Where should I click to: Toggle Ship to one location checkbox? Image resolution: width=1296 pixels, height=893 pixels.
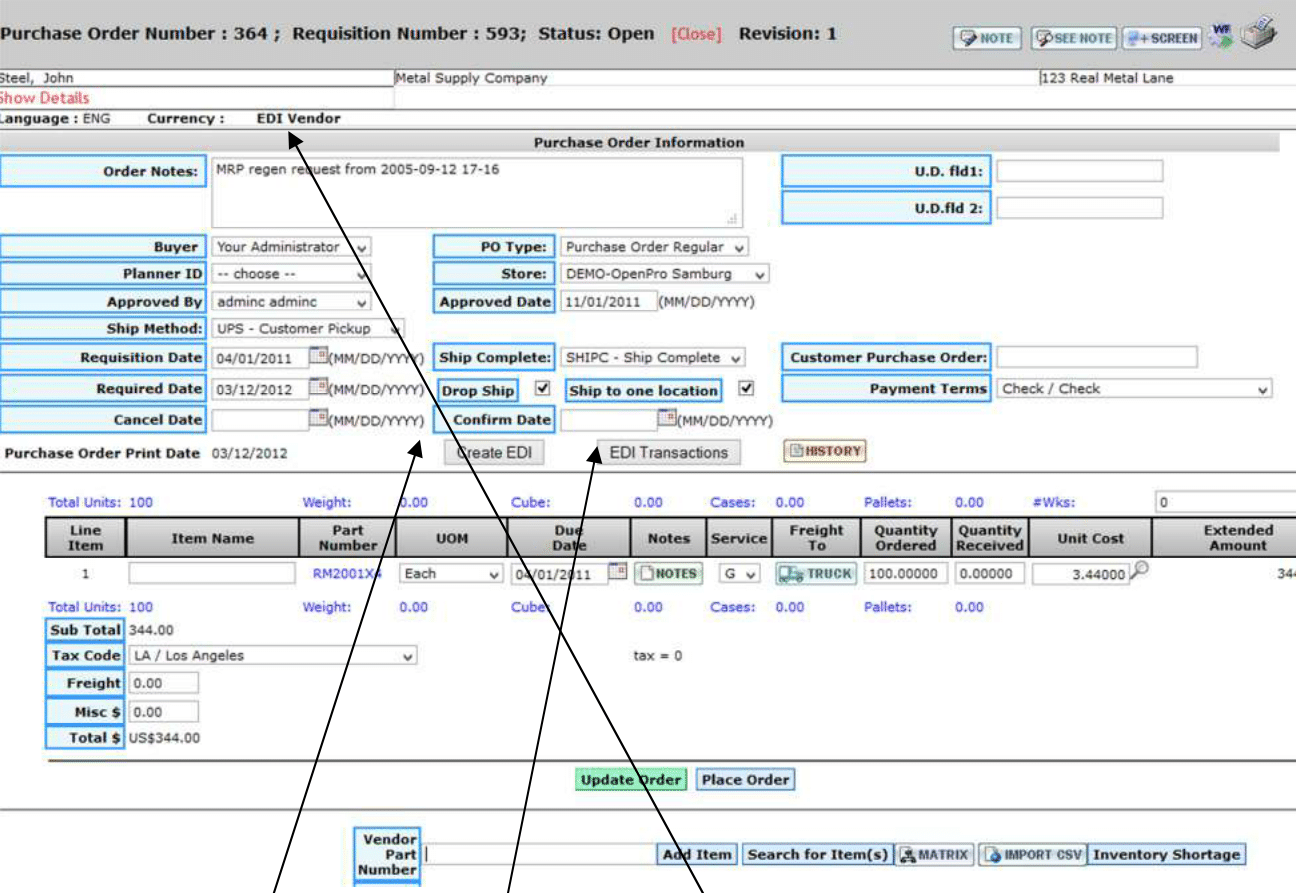(x=745, y=389)
